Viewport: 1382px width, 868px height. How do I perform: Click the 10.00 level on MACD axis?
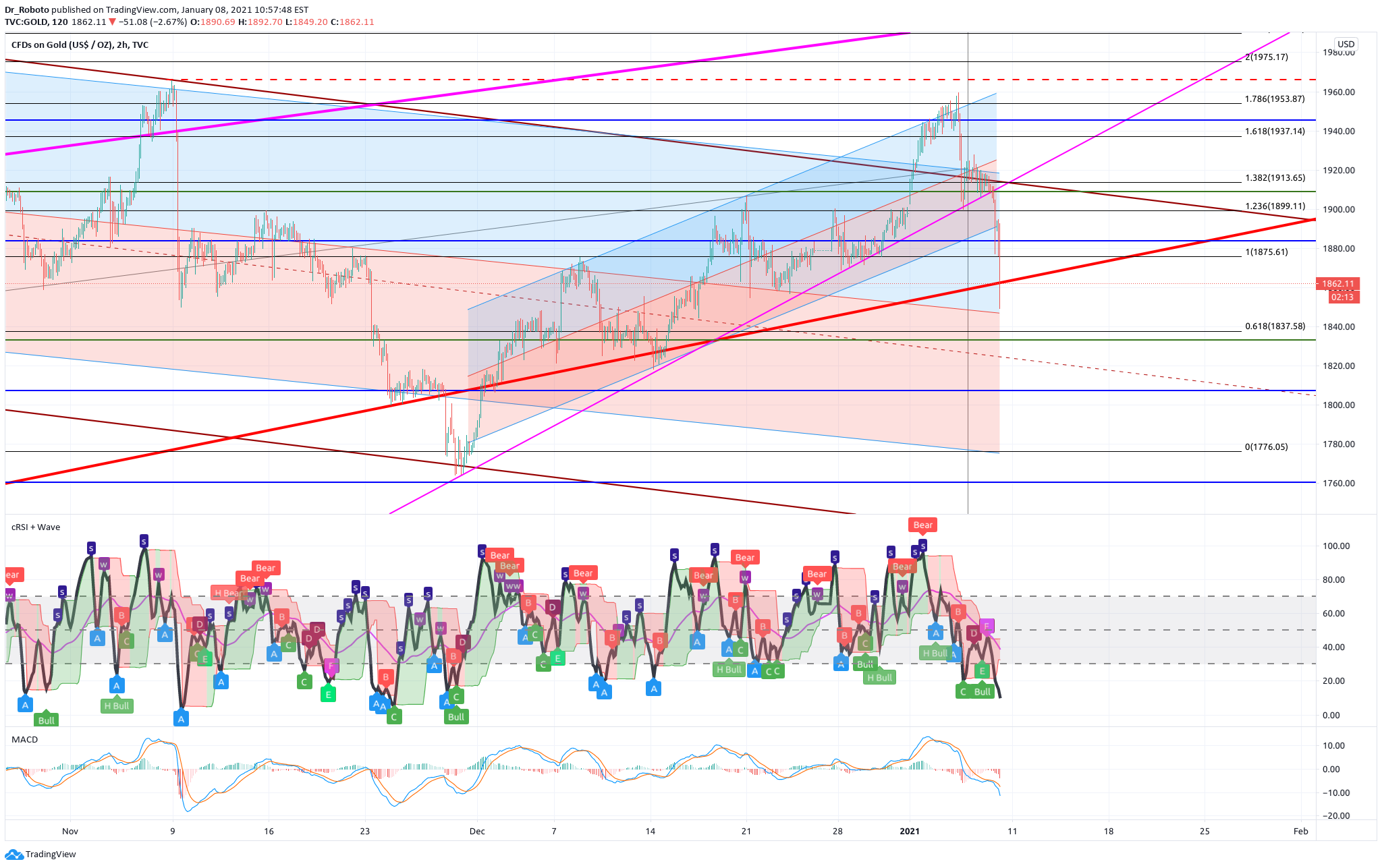[x=1333, y=746]
